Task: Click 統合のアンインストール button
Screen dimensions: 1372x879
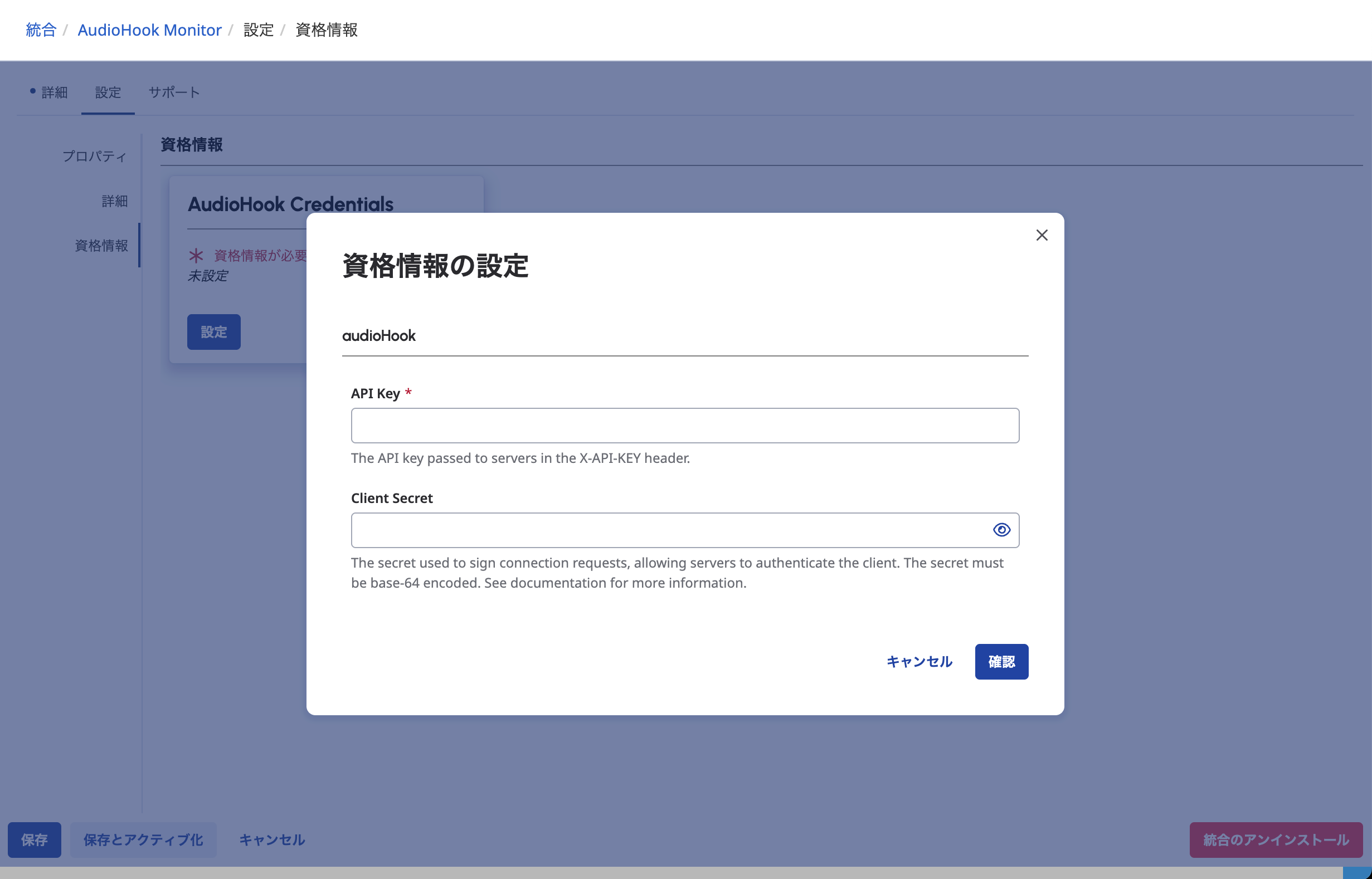Action: tap(1276, 839)
